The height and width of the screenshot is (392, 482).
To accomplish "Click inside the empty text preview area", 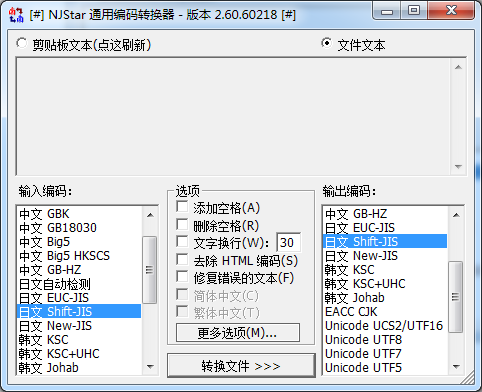I will point(234,117).
